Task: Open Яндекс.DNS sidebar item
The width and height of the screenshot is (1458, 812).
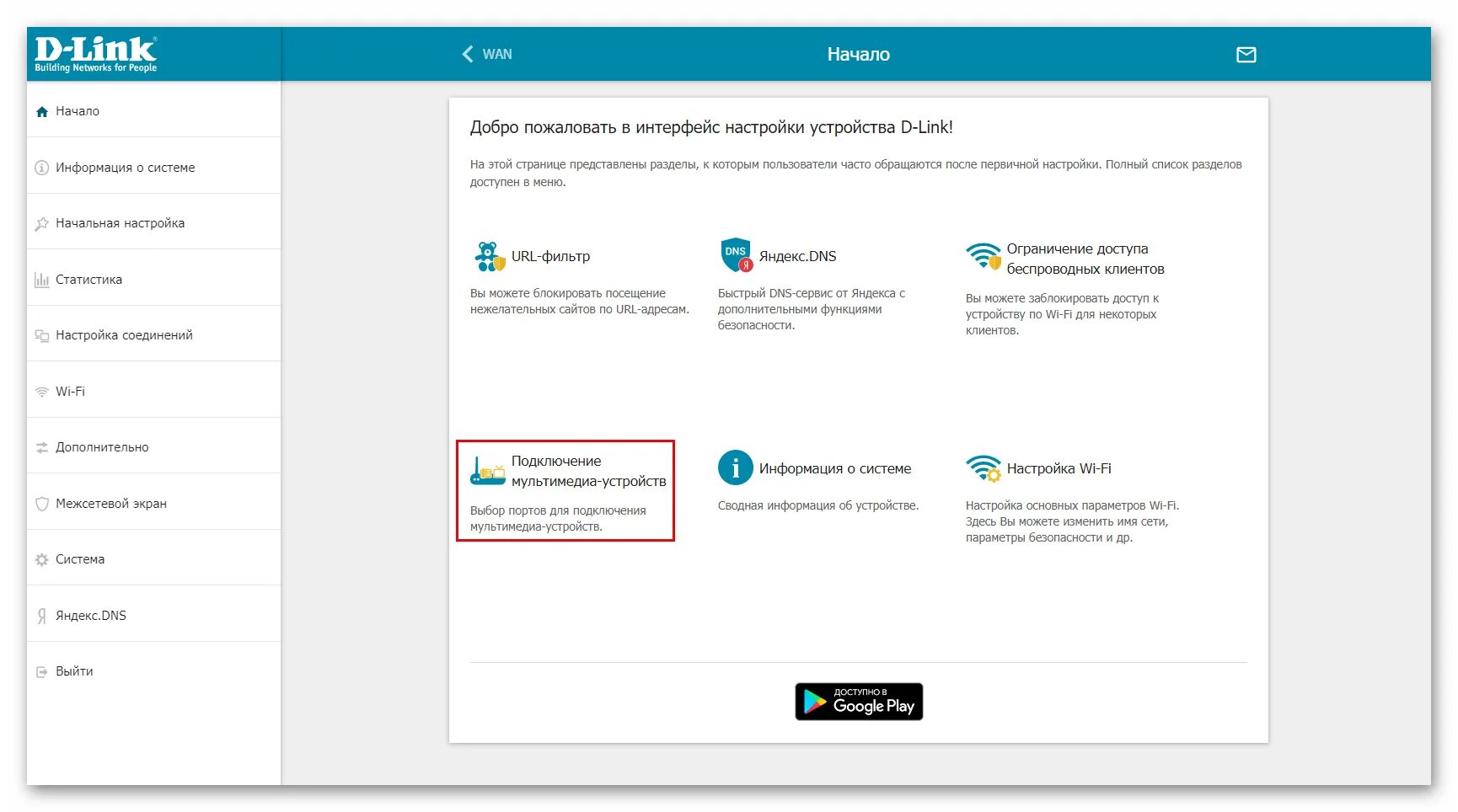Action: (x=153, y=616)
